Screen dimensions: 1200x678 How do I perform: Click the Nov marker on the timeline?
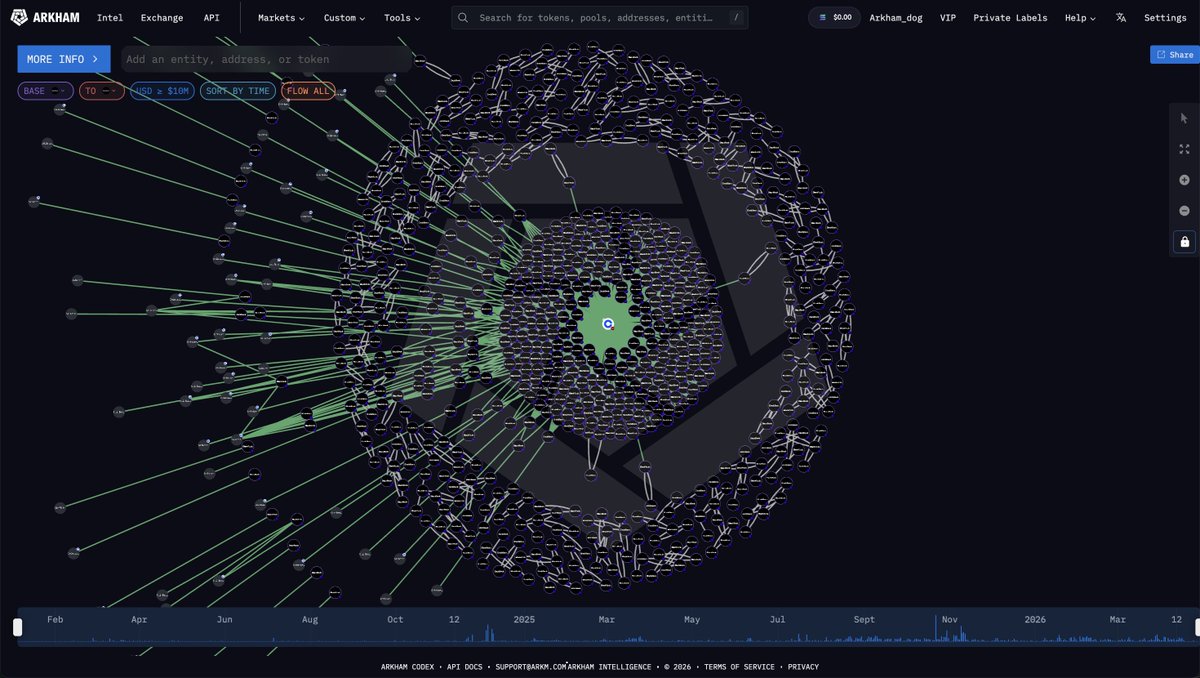[949, 620]
